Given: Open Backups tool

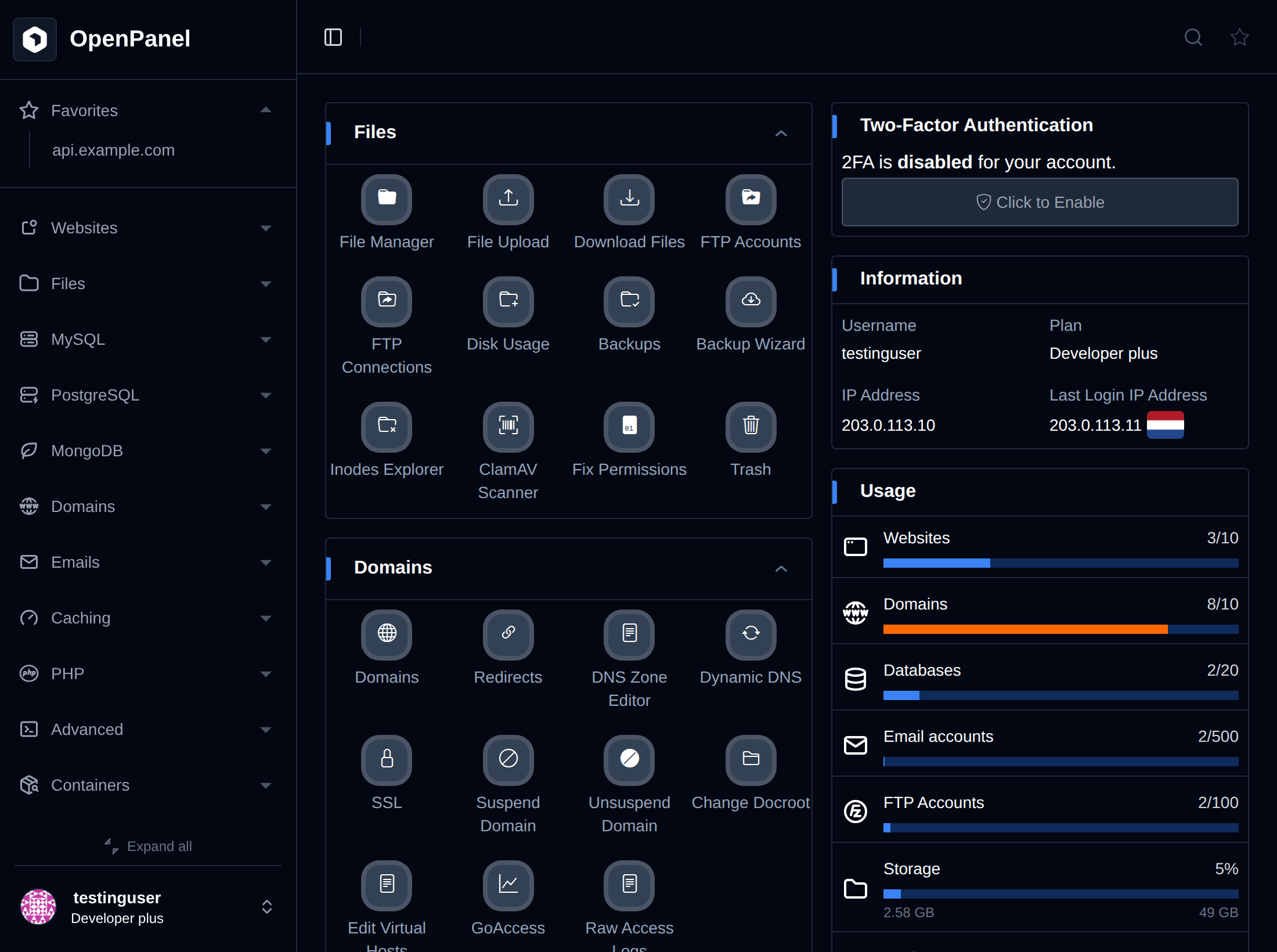Looking at the screenshot, I should coord(629,301).
